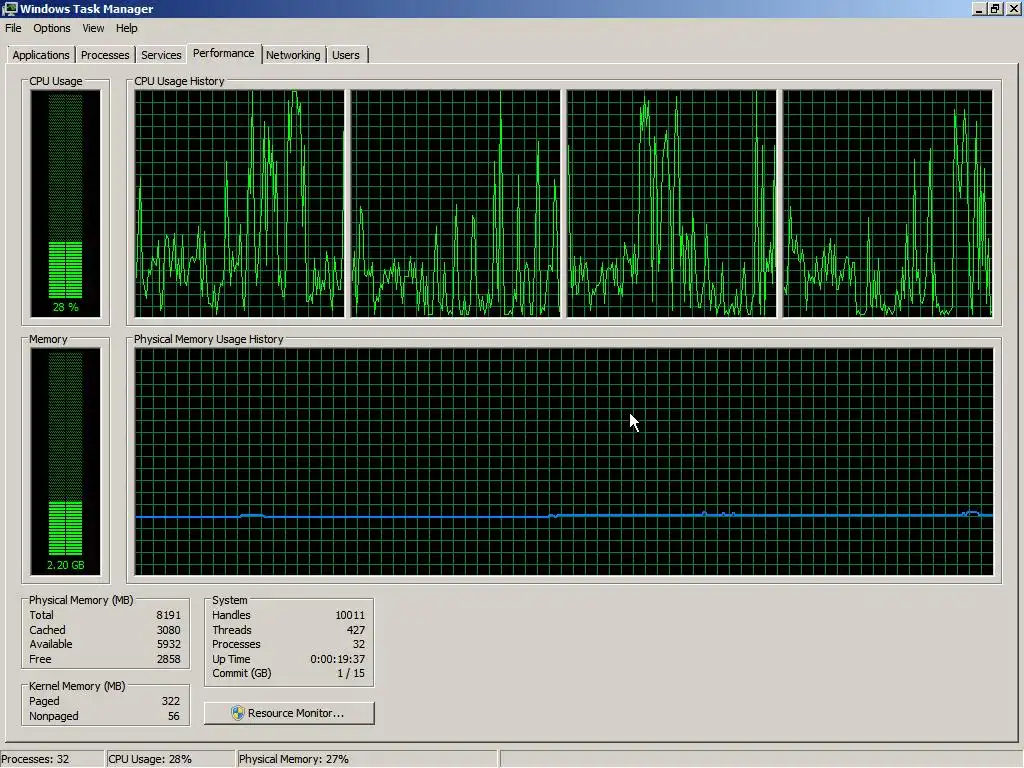Viewport: 1024px width, 768px height.
Task: Click the third CPU usage history graph
Action: (x=671, y=204)
